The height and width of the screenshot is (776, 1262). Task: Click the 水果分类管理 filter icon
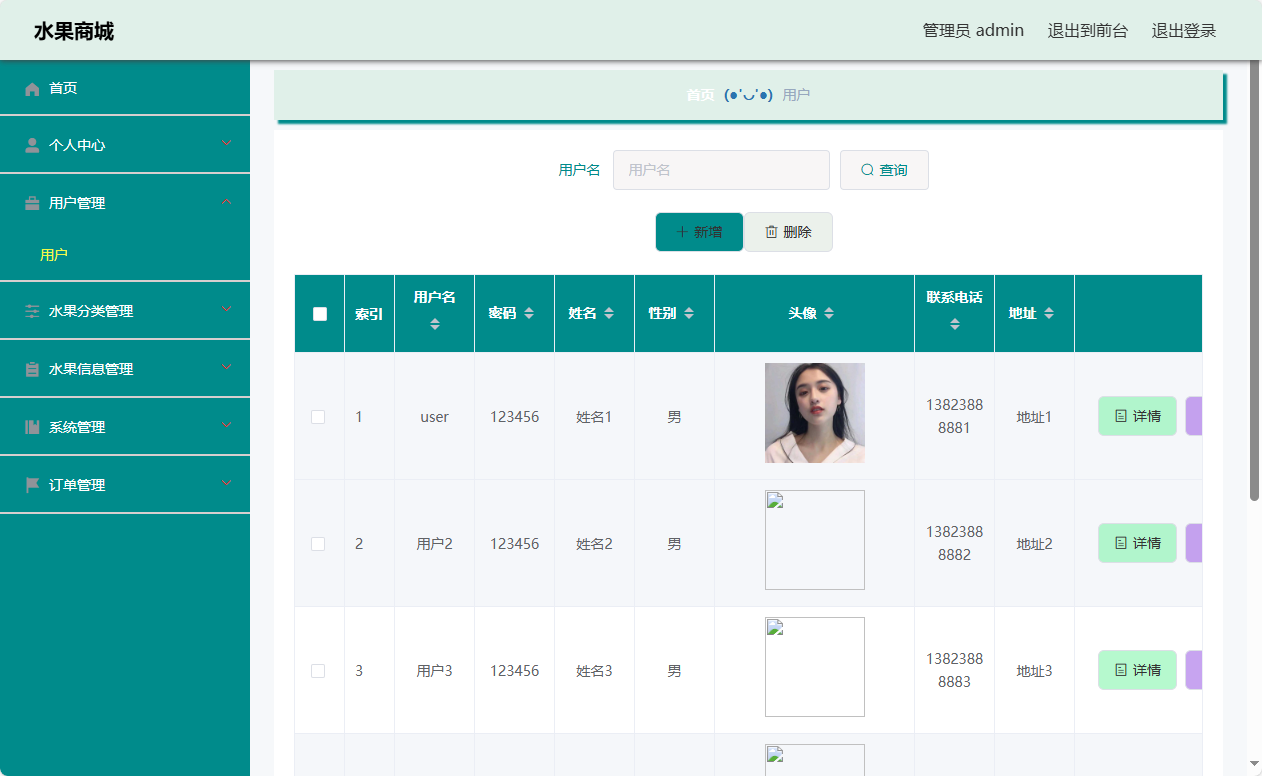click(31, 310)
